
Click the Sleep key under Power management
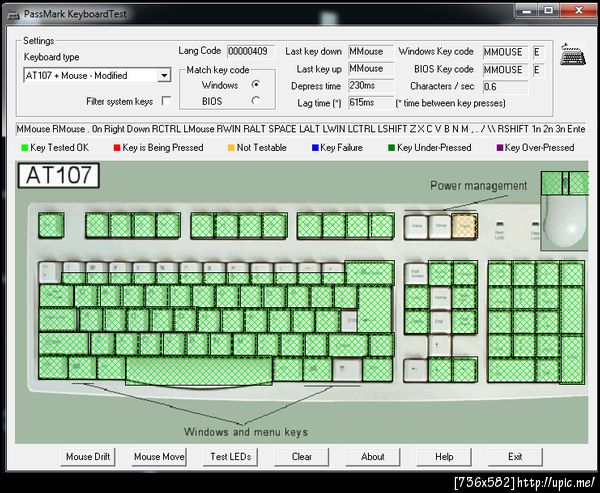440,227
